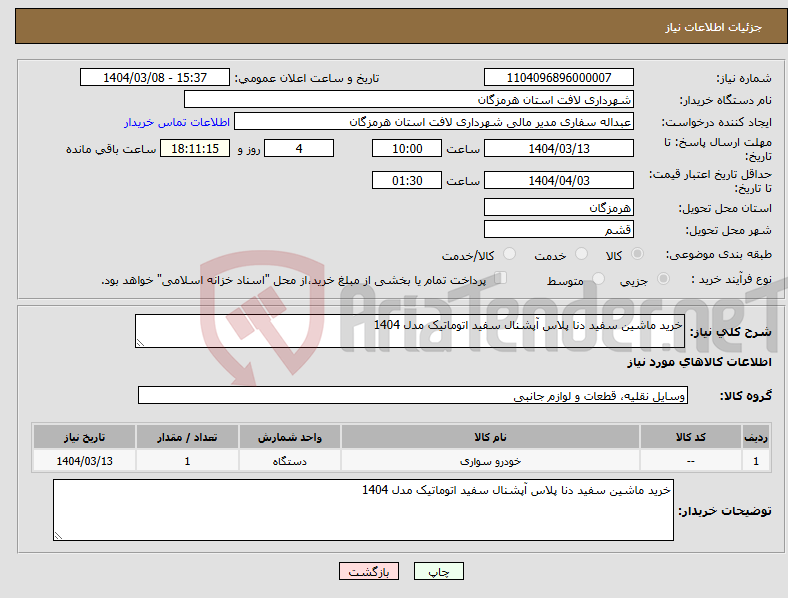788x598 pixels.
Task: Click the -- product code cell
Action: [x=691, y=460]
